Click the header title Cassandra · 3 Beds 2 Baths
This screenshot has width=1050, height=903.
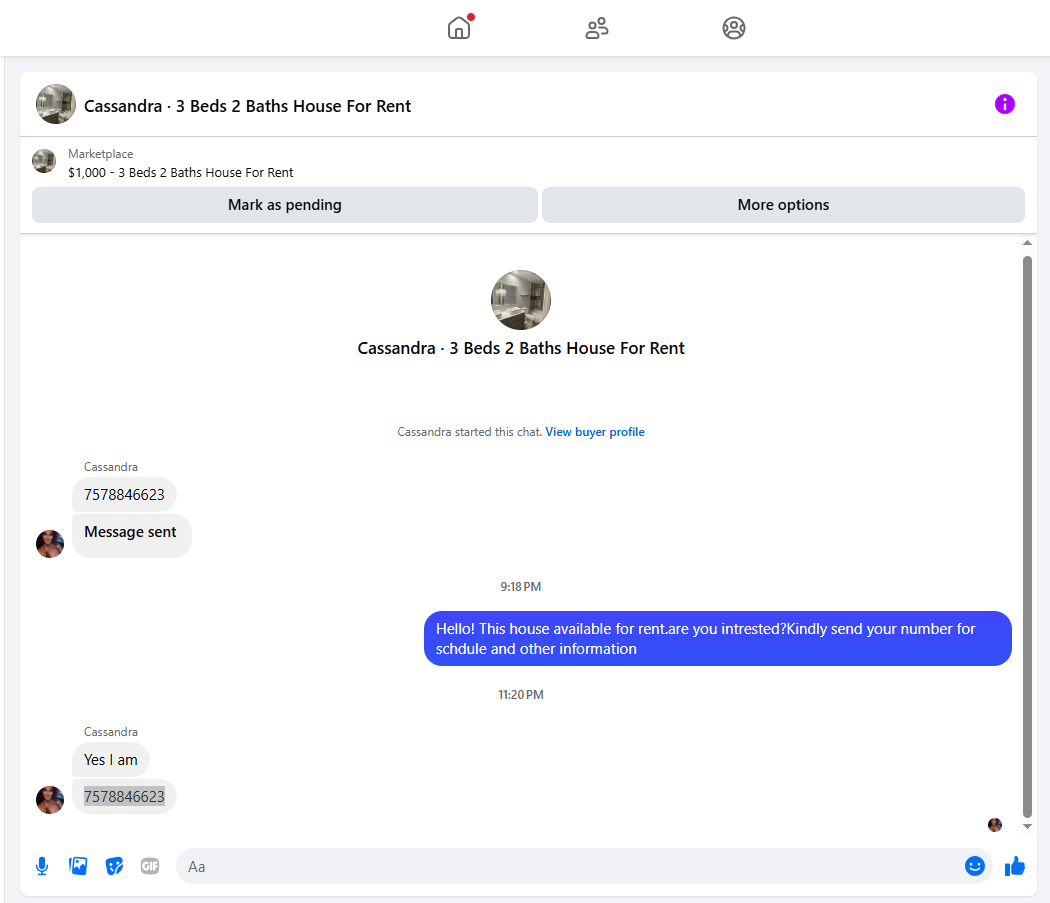point(247,106)
